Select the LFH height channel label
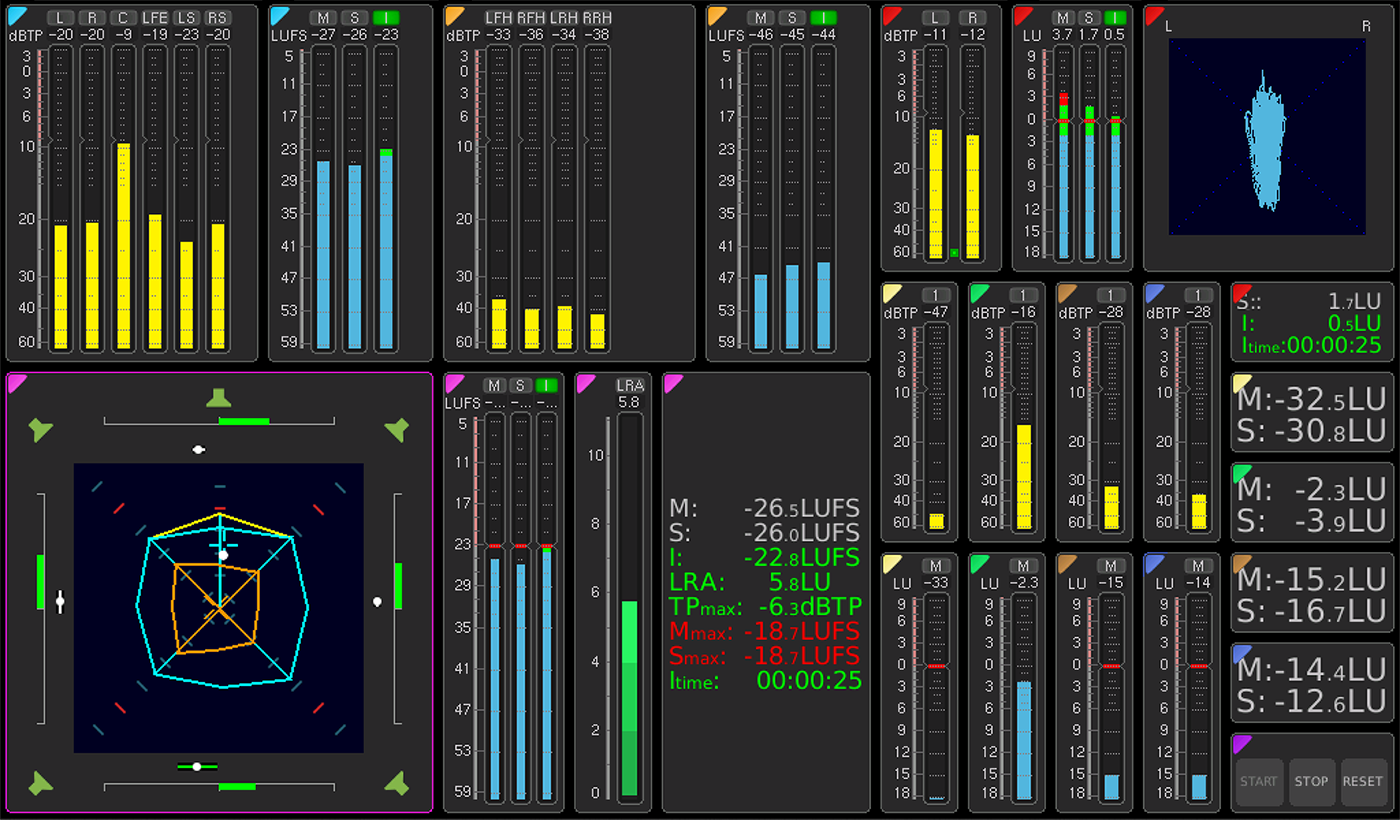 pyautogui.click(x=498, y=18)
